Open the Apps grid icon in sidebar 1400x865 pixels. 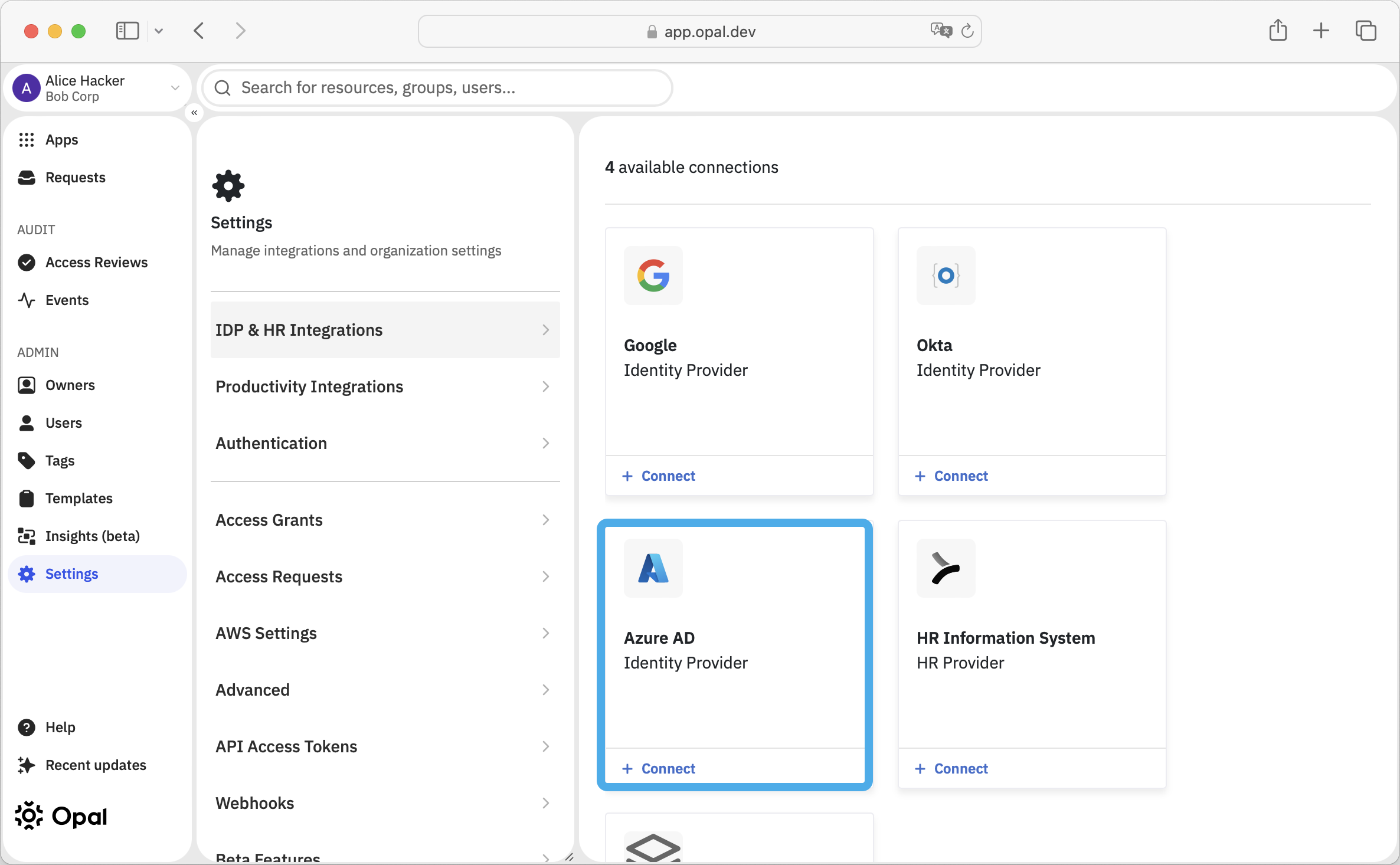[26, 140]
